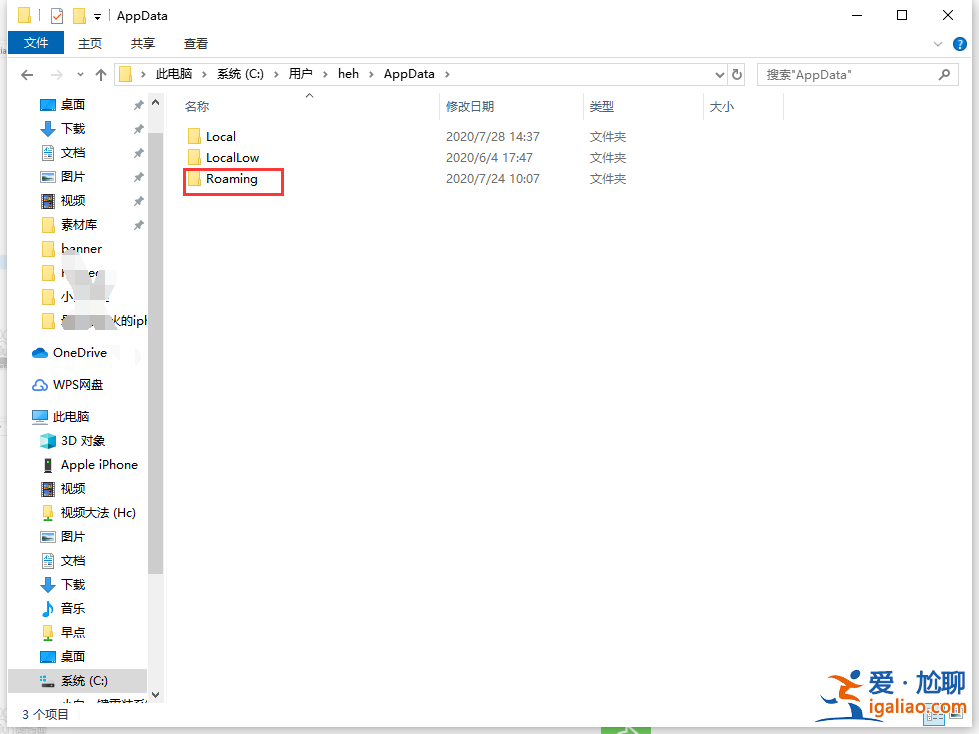
Task: Expand the ribbon with the chevron arrow
Action: (x=938, y=43)
